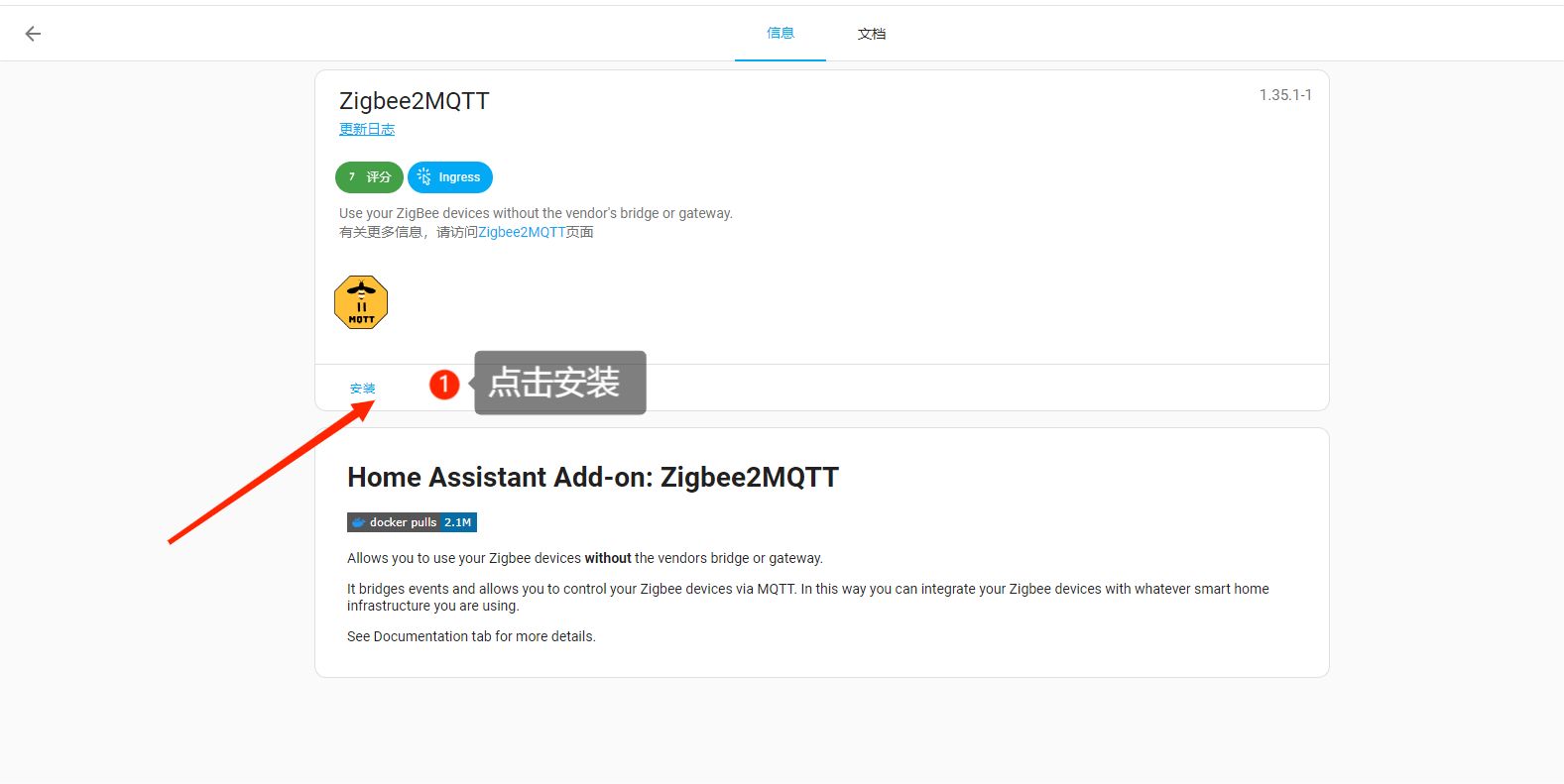
Task: Click the version number 1.35.1-1
Action: coord(1285,95)
